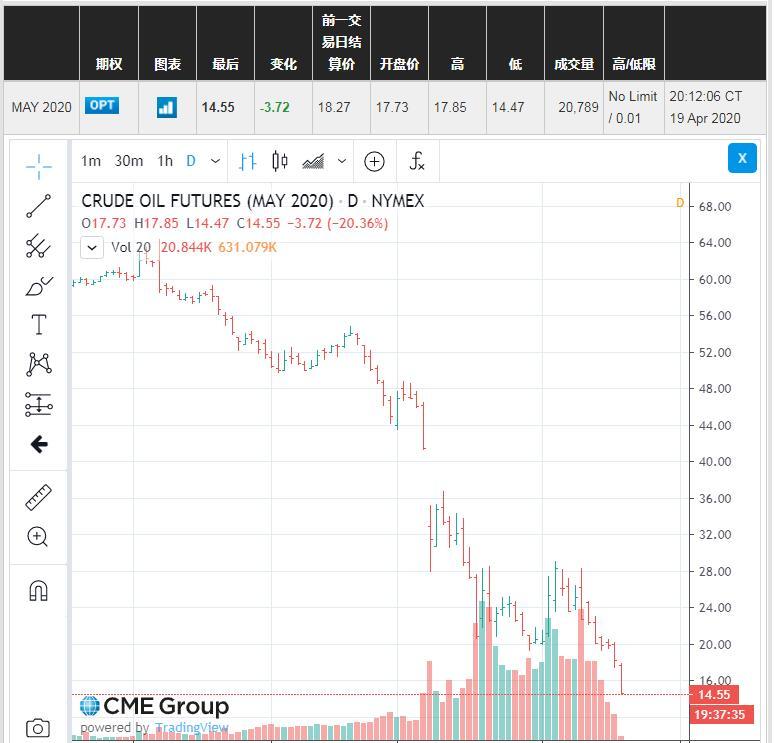Screen dimensions: 774x743
Task: Select the ruler measure tool
Action: (x=39, y=497)
